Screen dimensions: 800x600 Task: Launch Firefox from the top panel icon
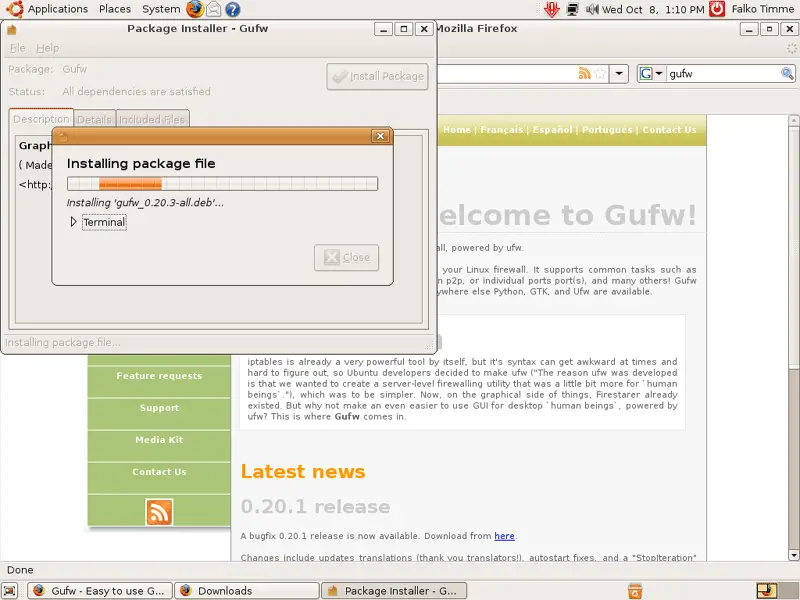(x=194, y=9)
